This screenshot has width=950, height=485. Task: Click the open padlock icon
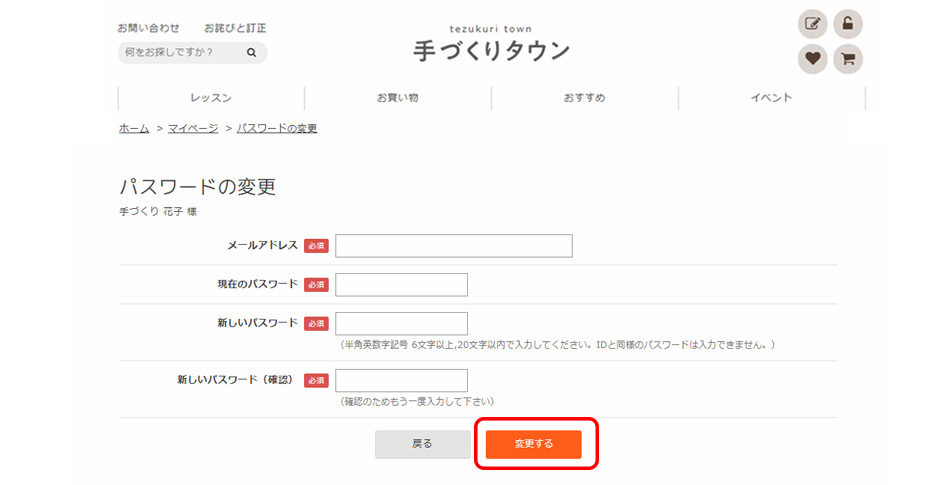848,24
